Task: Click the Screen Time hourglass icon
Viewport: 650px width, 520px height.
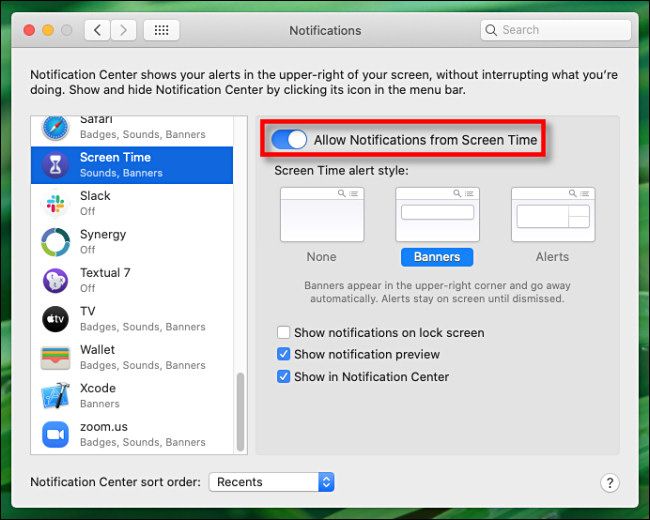Action: click(x=55, y=165)
